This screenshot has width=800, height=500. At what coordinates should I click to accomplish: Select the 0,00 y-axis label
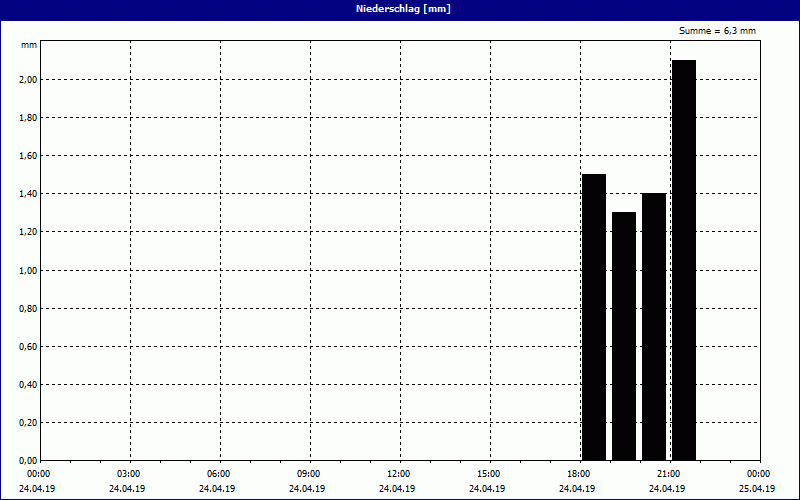[x=28, y=461]
